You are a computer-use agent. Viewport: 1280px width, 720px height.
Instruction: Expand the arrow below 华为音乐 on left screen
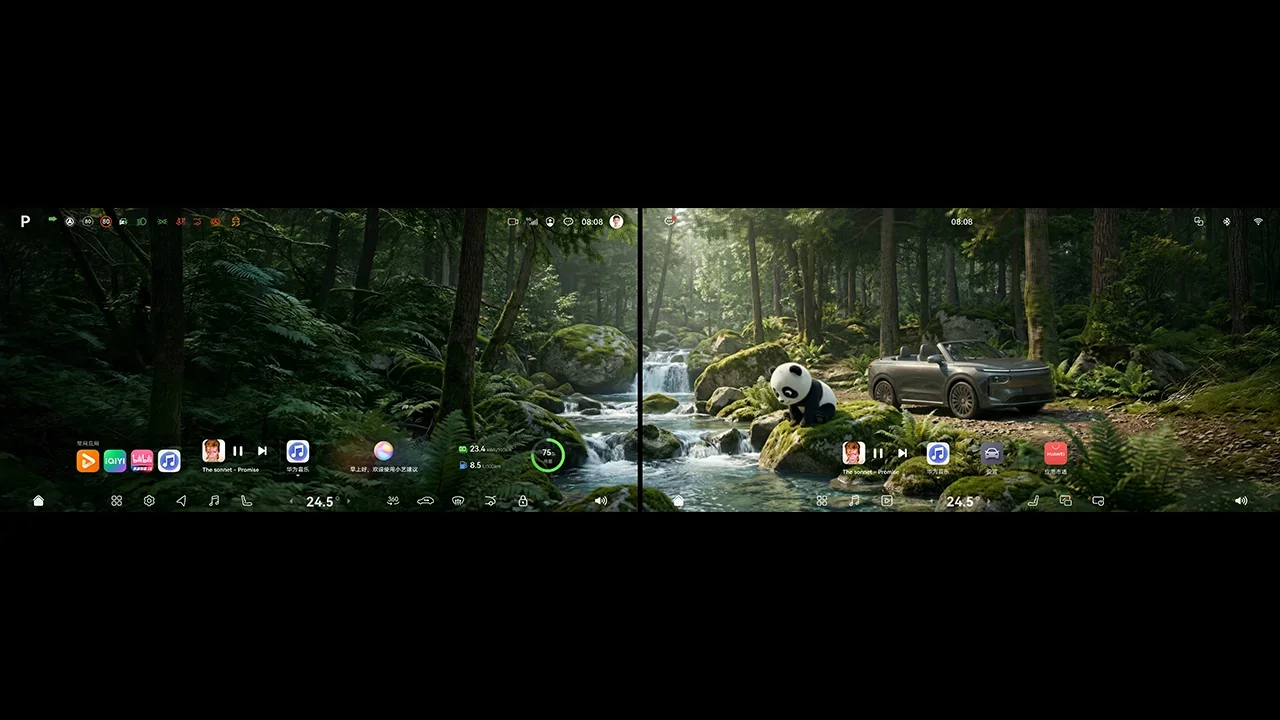tap(298, 476)
